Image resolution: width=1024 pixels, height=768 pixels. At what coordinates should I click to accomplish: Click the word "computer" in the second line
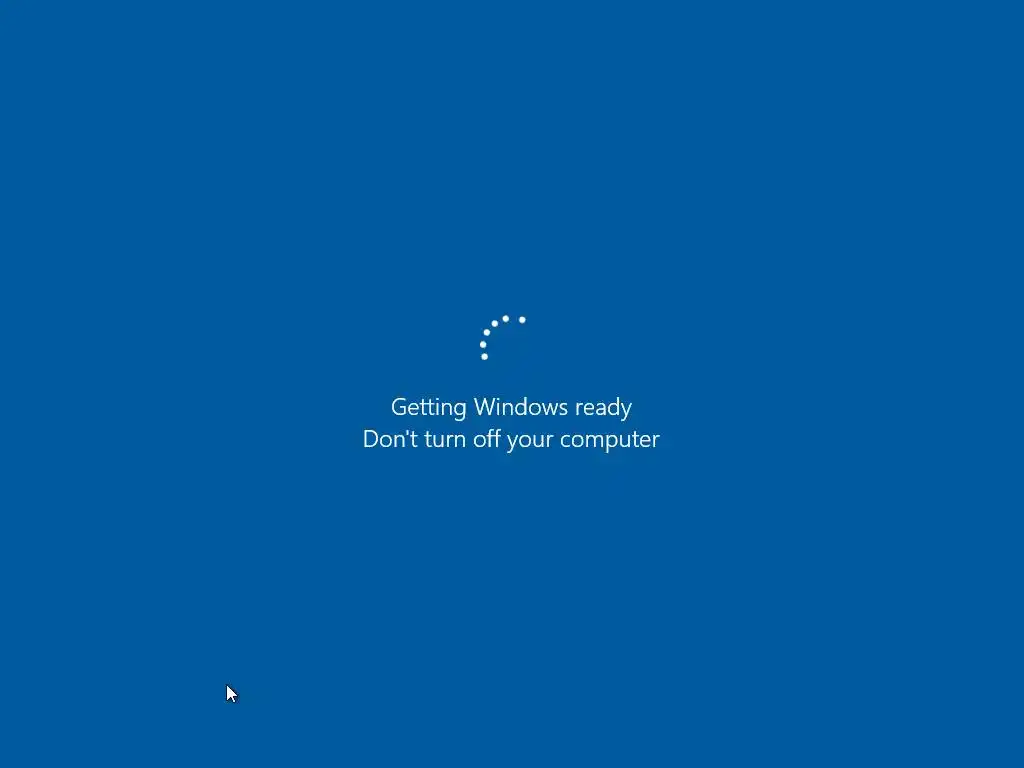pos(610,440)
